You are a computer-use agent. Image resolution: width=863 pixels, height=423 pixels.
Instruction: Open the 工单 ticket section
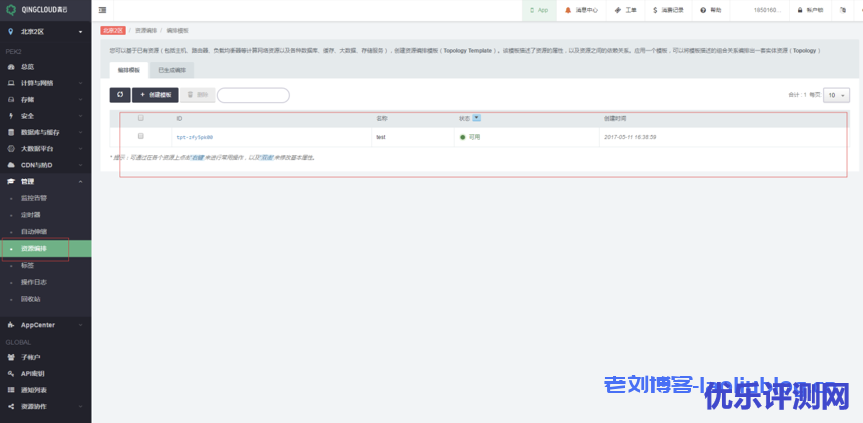(626, 10)
